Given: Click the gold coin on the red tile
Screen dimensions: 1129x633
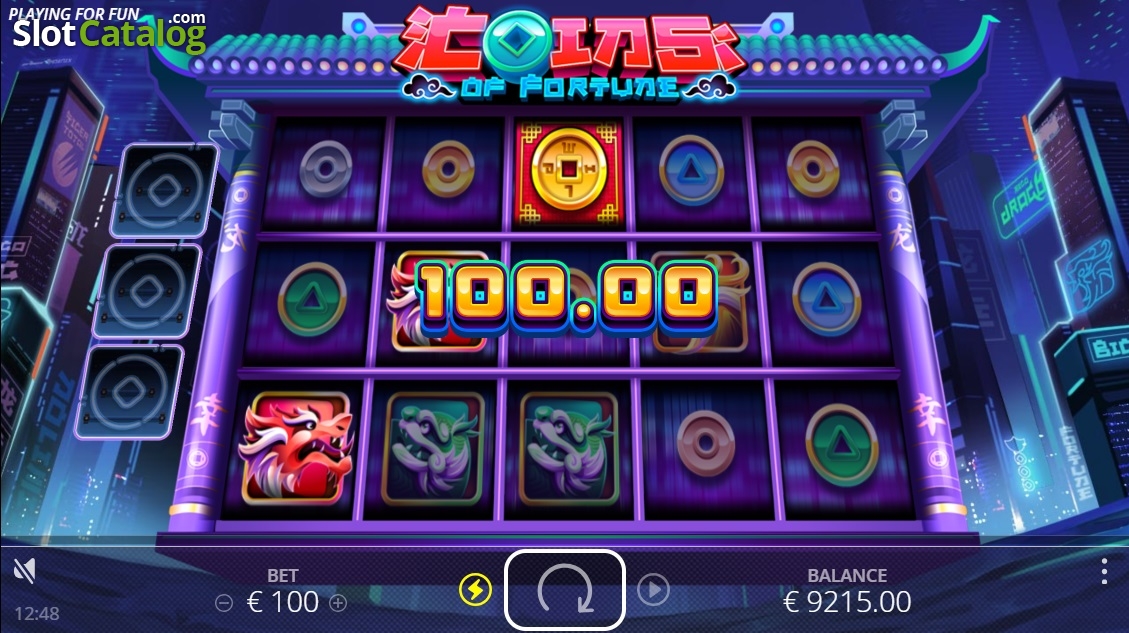Looking at the screenshot, I should click(x=569, y=171).
